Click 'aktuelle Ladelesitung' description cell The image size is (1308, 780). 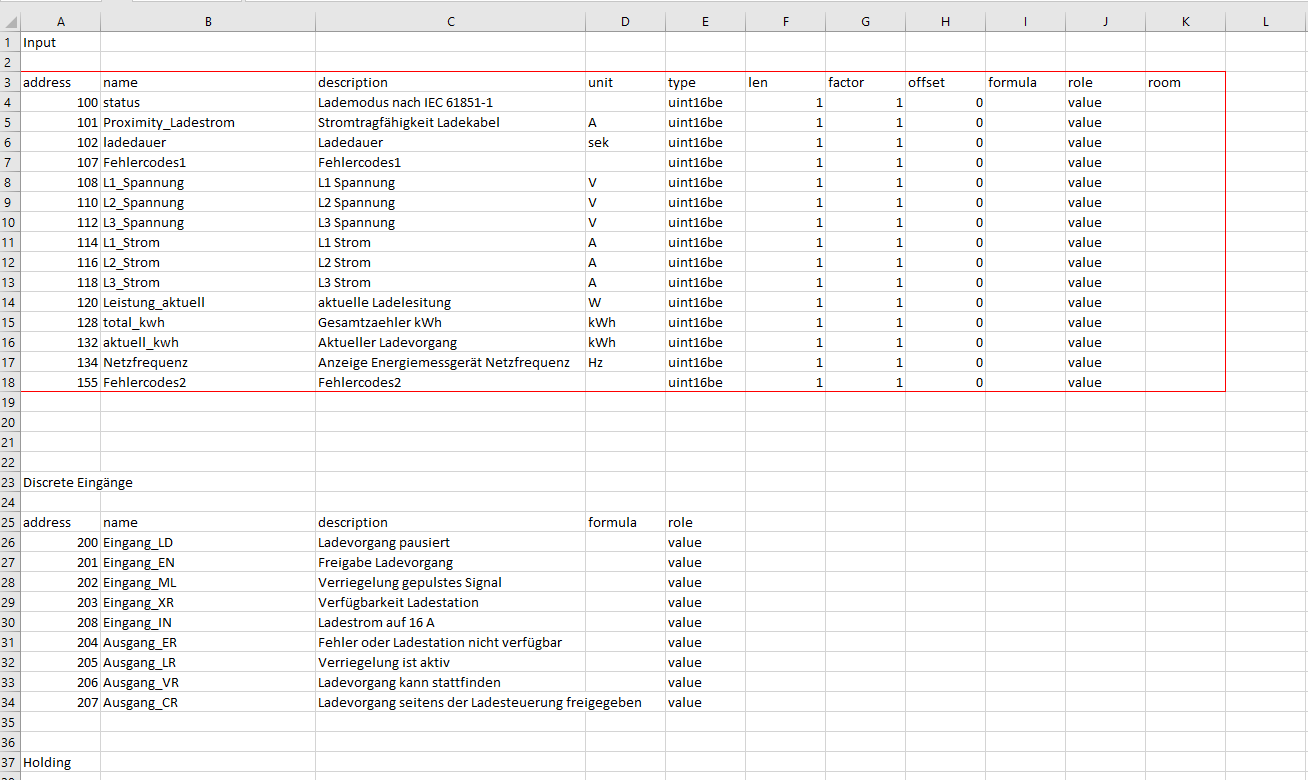(451, 302)
